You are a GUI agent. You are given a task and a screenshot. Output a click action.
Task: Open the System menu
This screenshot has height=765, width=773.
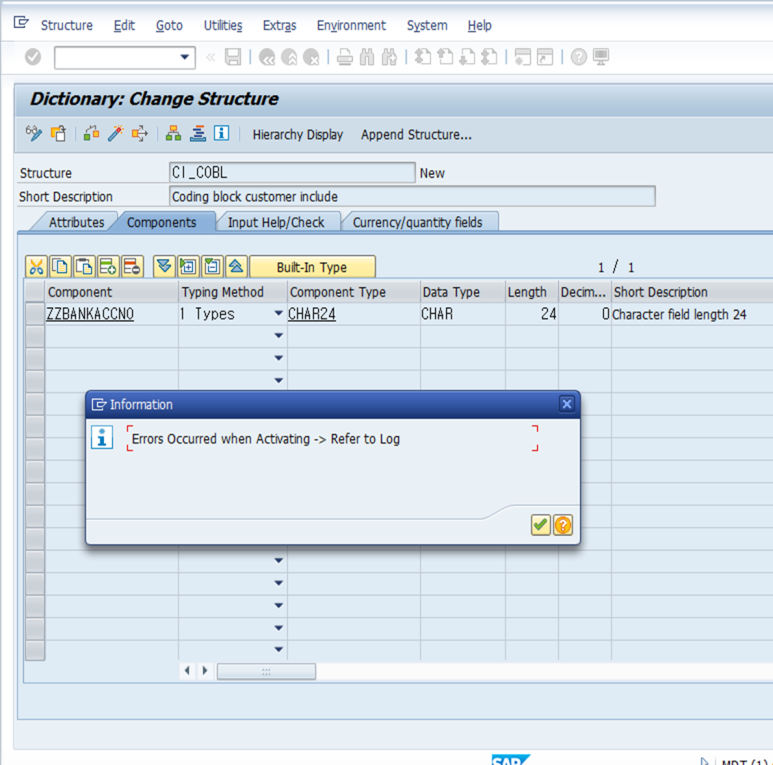pos(427,25)
